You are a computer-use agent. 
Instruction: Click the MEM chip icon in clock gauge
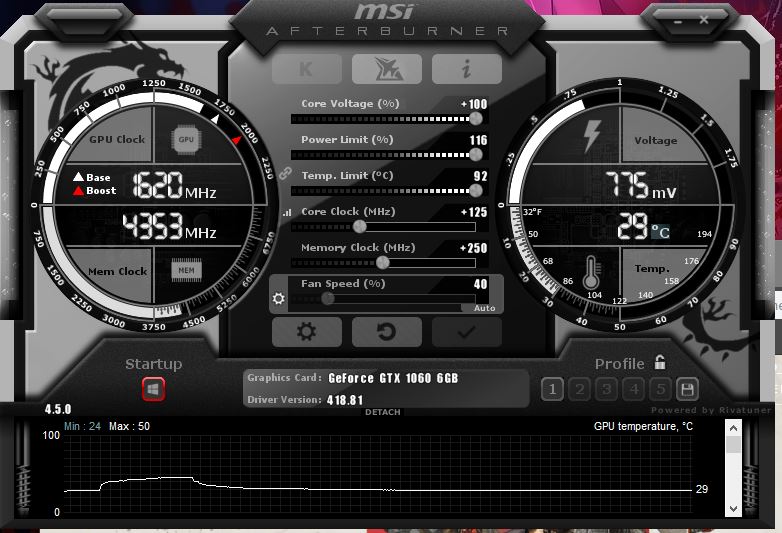point(187,270)
